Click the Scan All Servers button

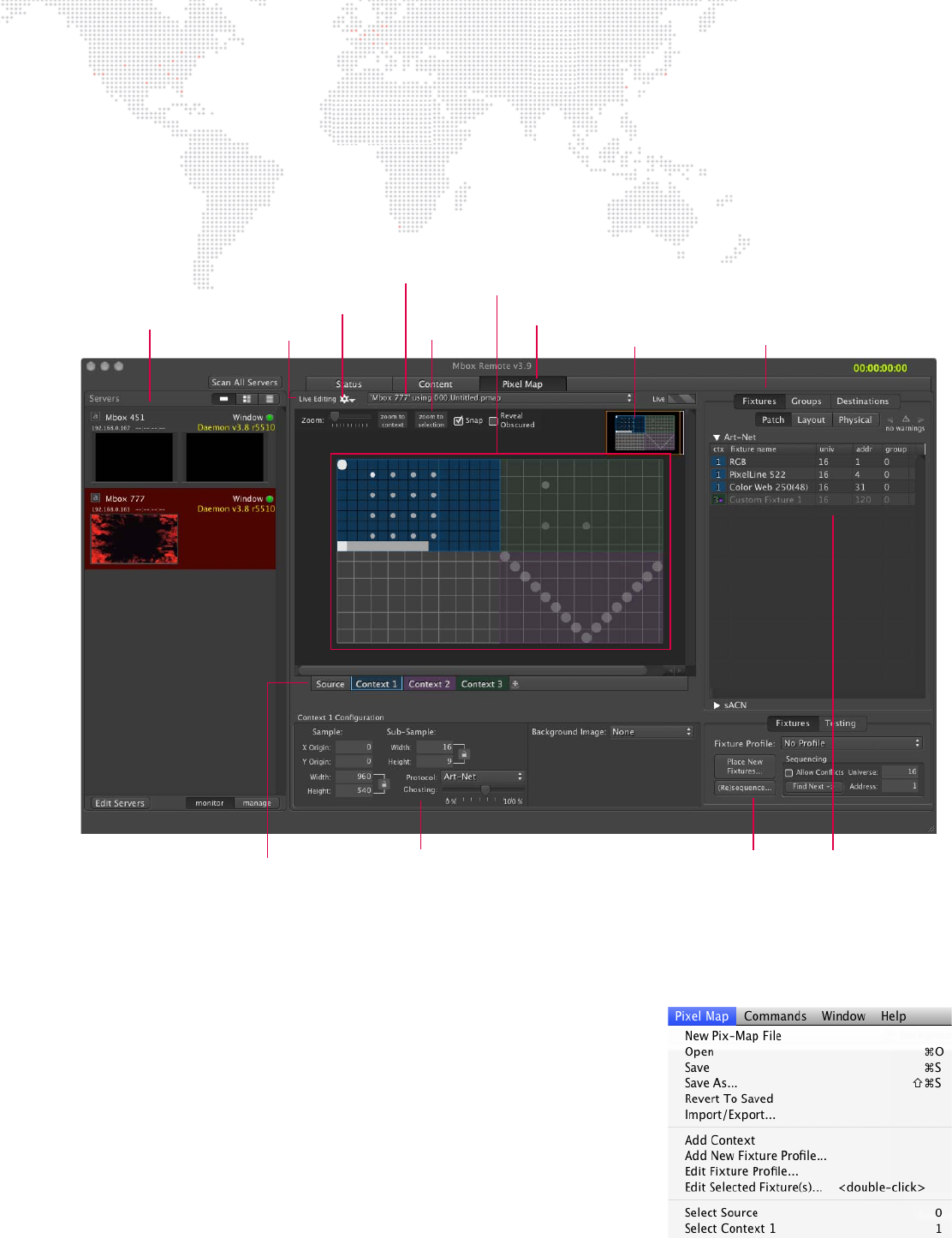[245, 383]
